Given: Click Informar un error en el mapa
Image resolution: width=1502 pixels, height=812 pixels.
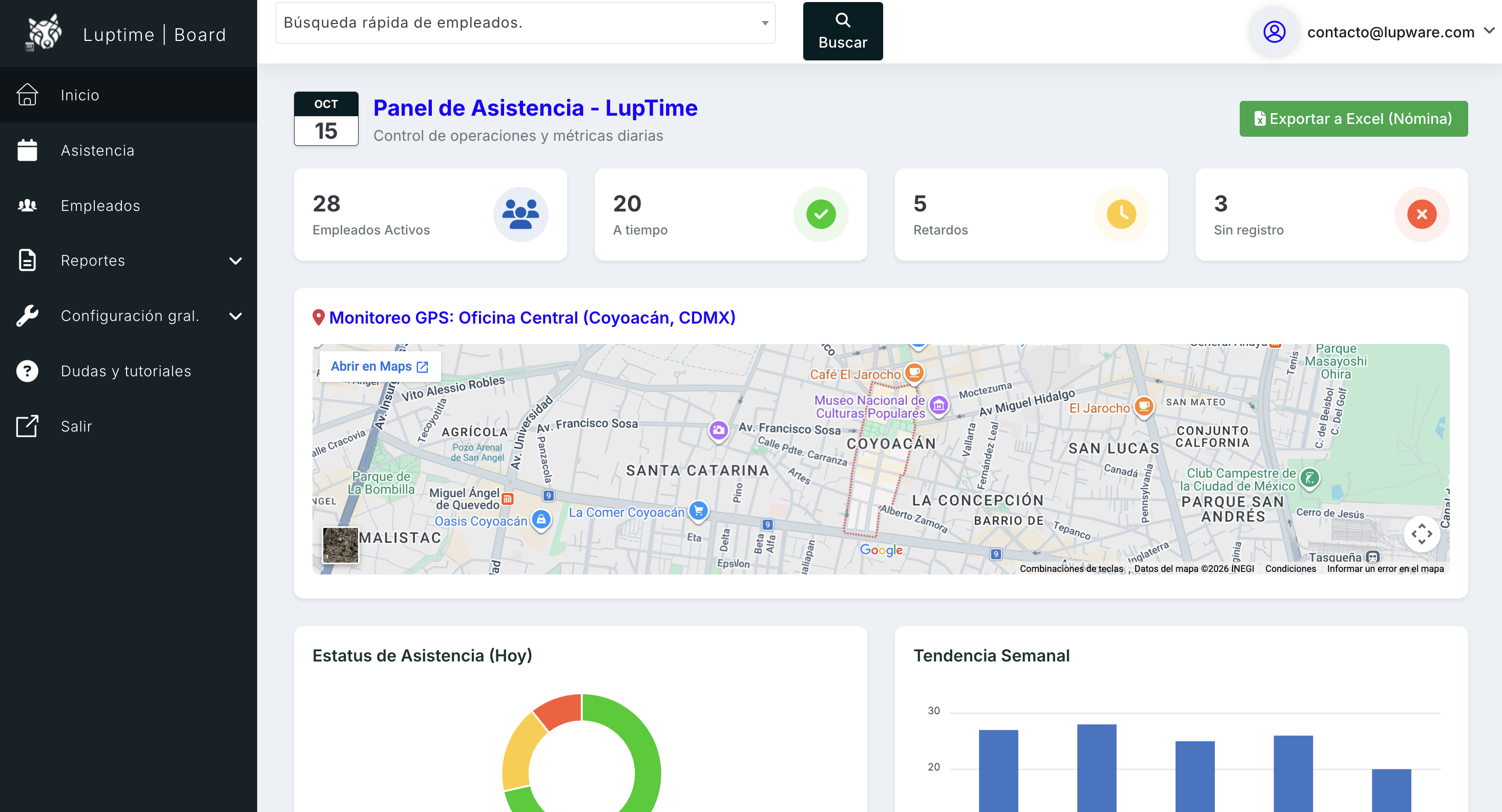Looking at the screenshot, I should (1385, 568).
